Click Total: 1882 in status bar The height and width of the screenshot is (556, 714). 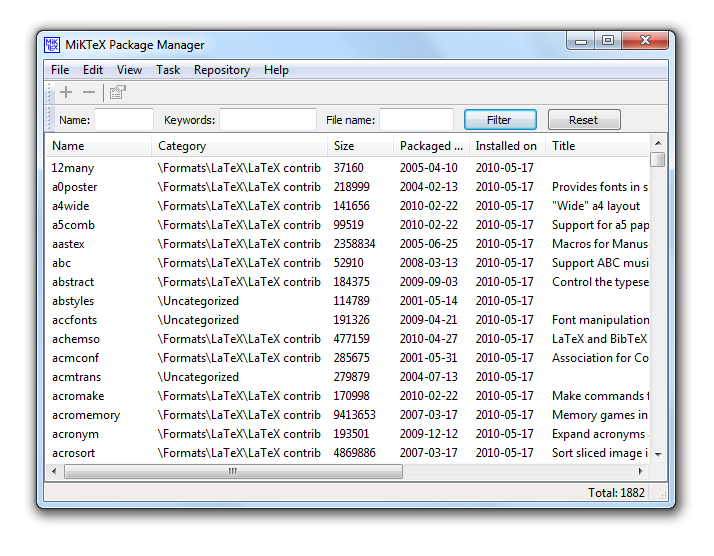tap(616, 493)
